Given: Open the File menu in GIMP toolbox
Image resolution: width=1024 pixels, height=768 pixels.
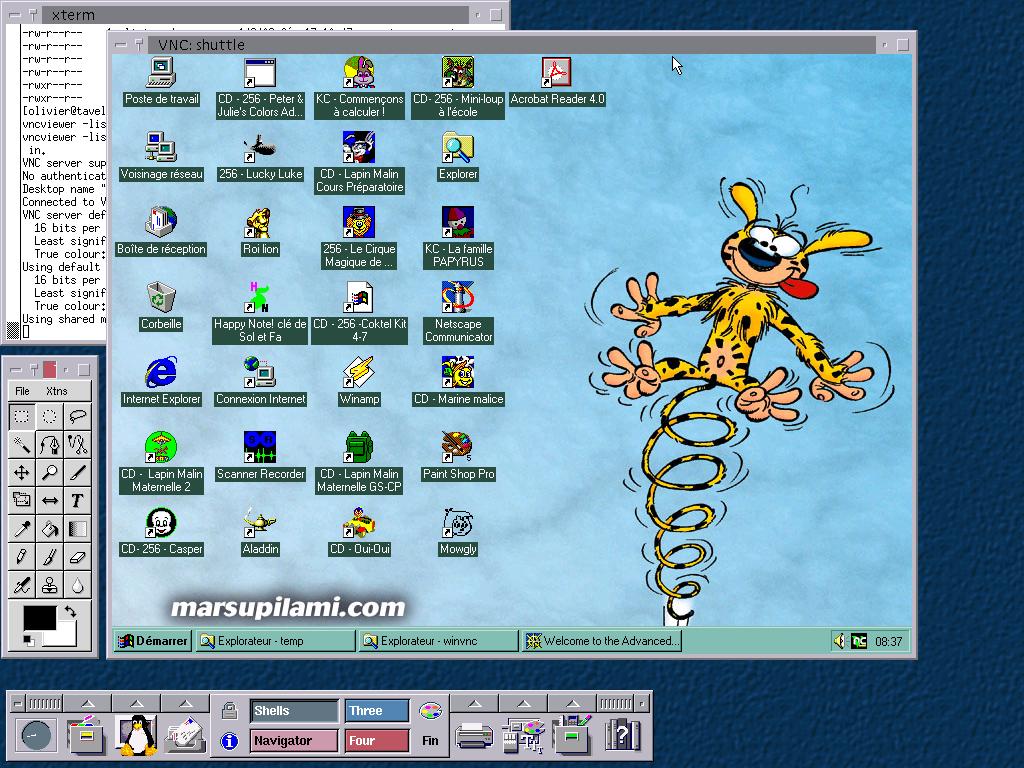Looking at the screenshot, I should point(22,391).
